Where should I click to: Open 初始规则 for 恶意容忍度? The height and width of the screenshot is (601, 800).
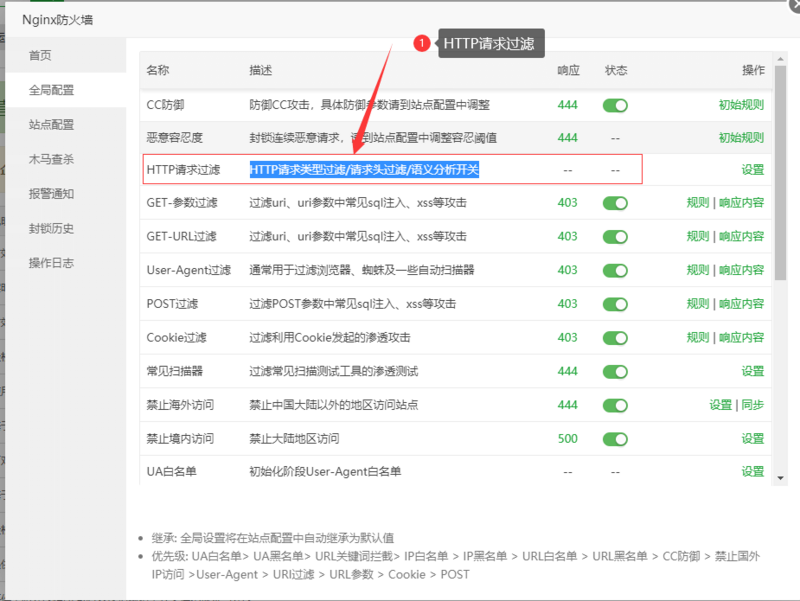pyautogui.click(x=741, y=137)
